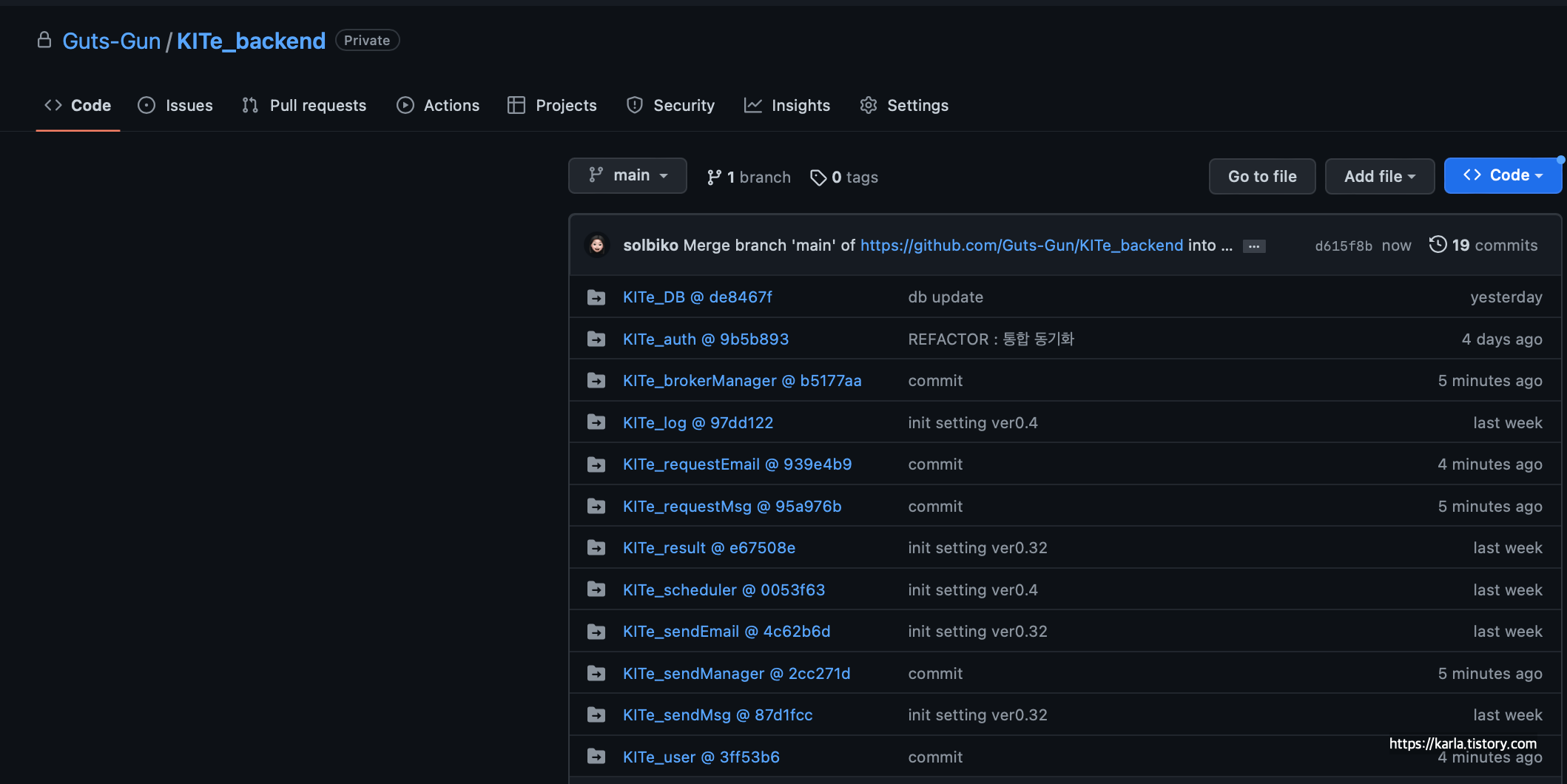1567x784 pixels.
Task: Open submodule KITe_requestMsg @ 95a976b
Action: point(732,506)
